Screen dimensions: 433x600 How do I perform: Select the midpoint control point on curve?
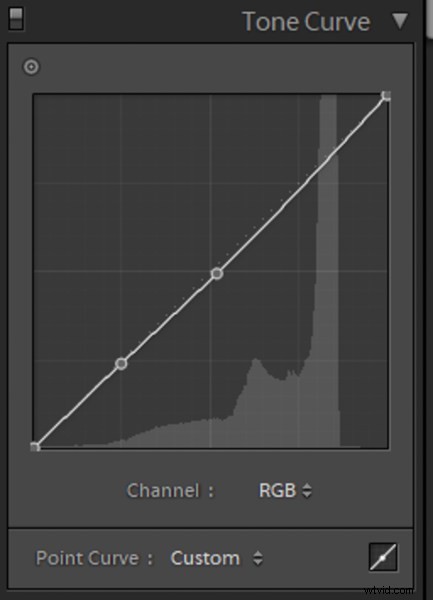click(x=217, y=274)
